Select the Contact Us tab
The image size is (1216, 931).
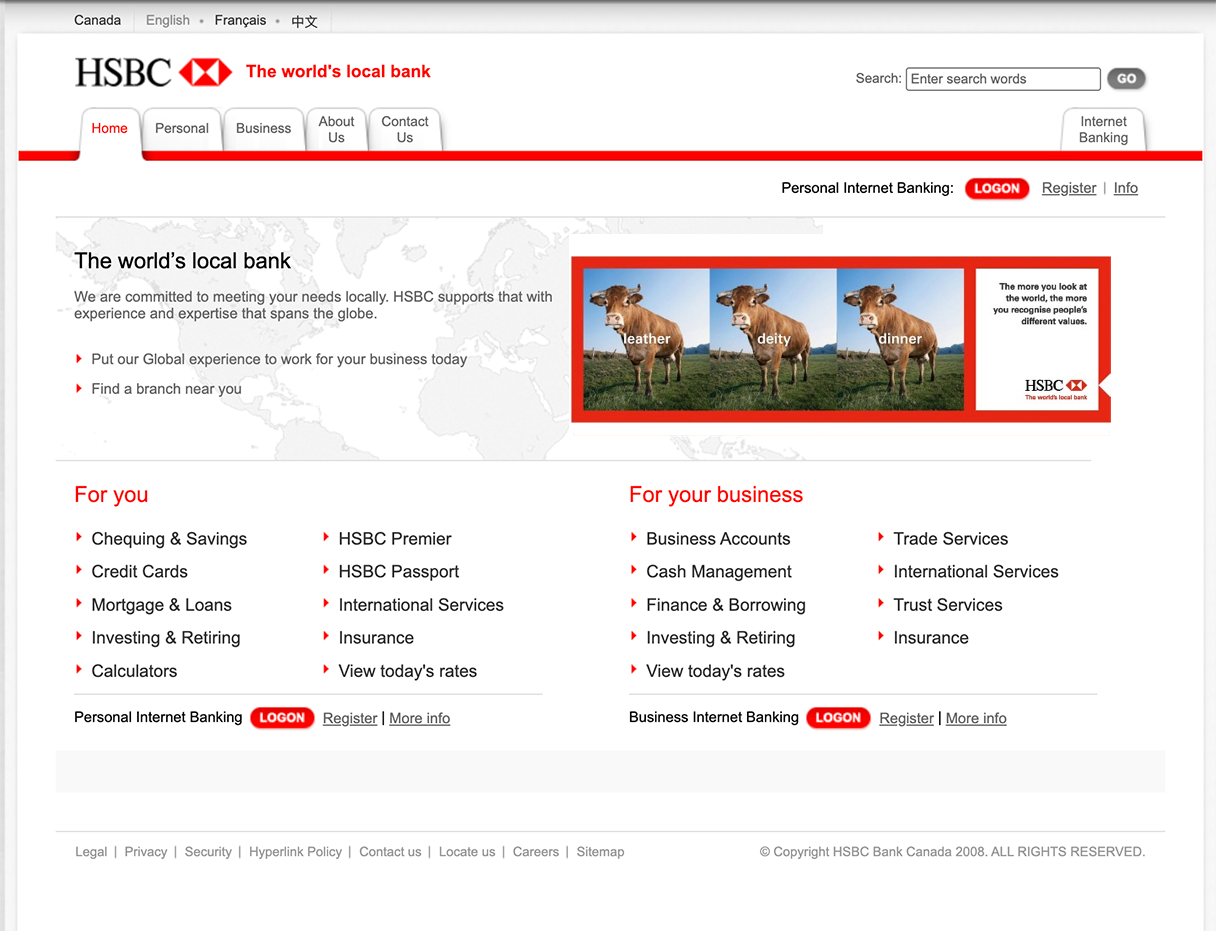405,130
